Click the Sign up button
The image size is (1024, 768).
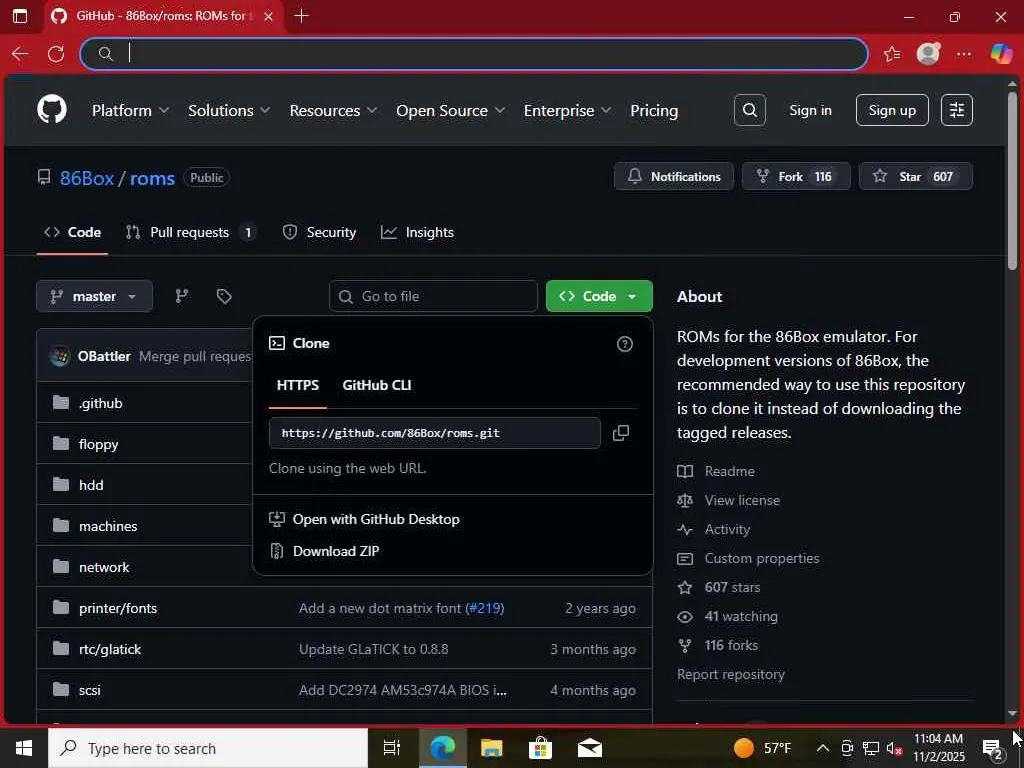tap(892, 110)
